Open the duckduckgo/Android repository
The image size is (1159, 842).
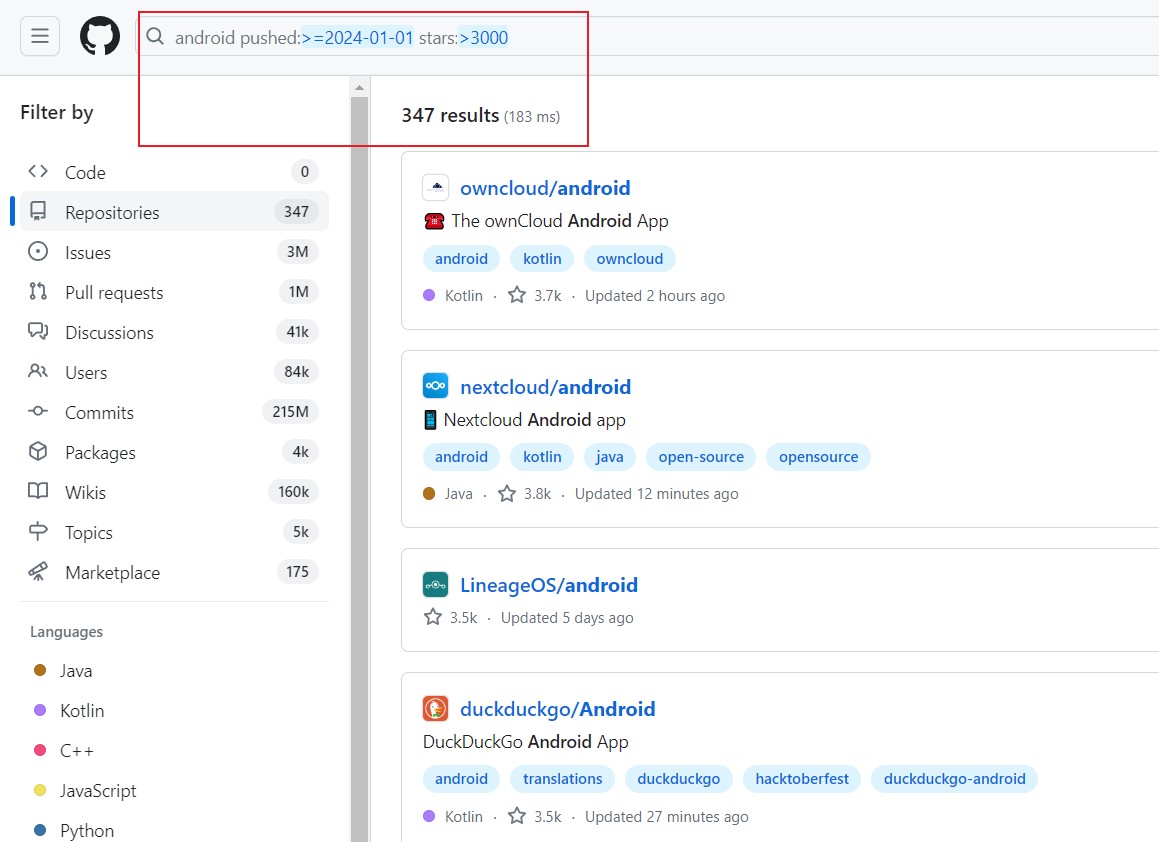[557, 709]
